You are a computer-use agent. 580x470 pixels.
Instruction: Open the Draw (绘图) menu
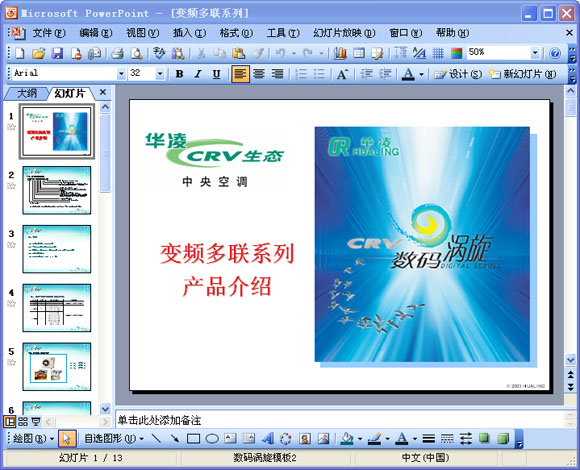[34, 439]
